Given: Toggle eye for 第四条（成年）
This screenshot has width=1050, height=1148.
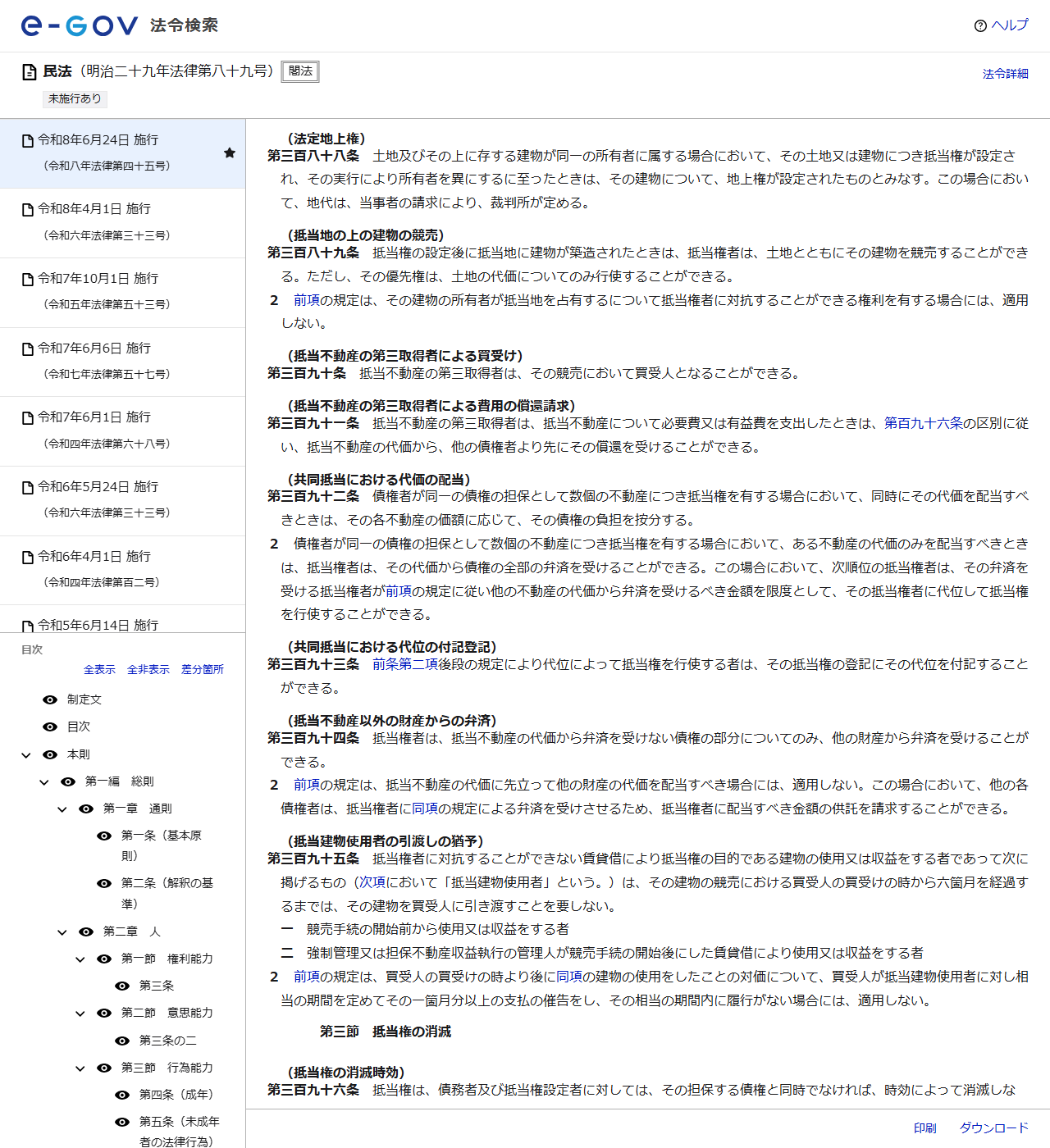Looking at the screenshot, I should 122,1095.
